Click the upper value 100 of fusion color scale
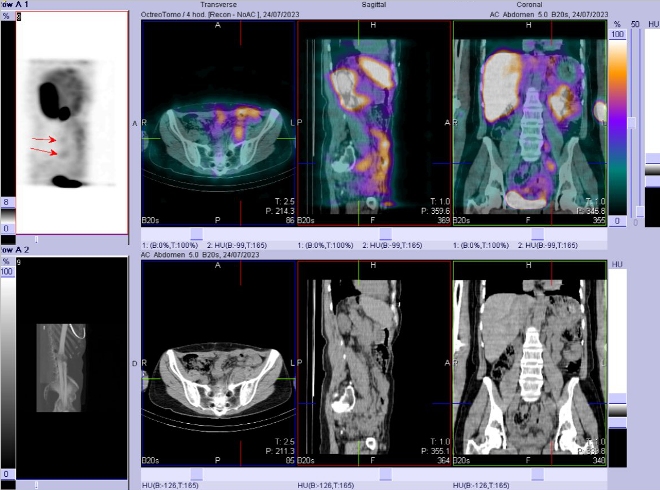The width and height of the screenshot is (660, 490). click(617, 34)
